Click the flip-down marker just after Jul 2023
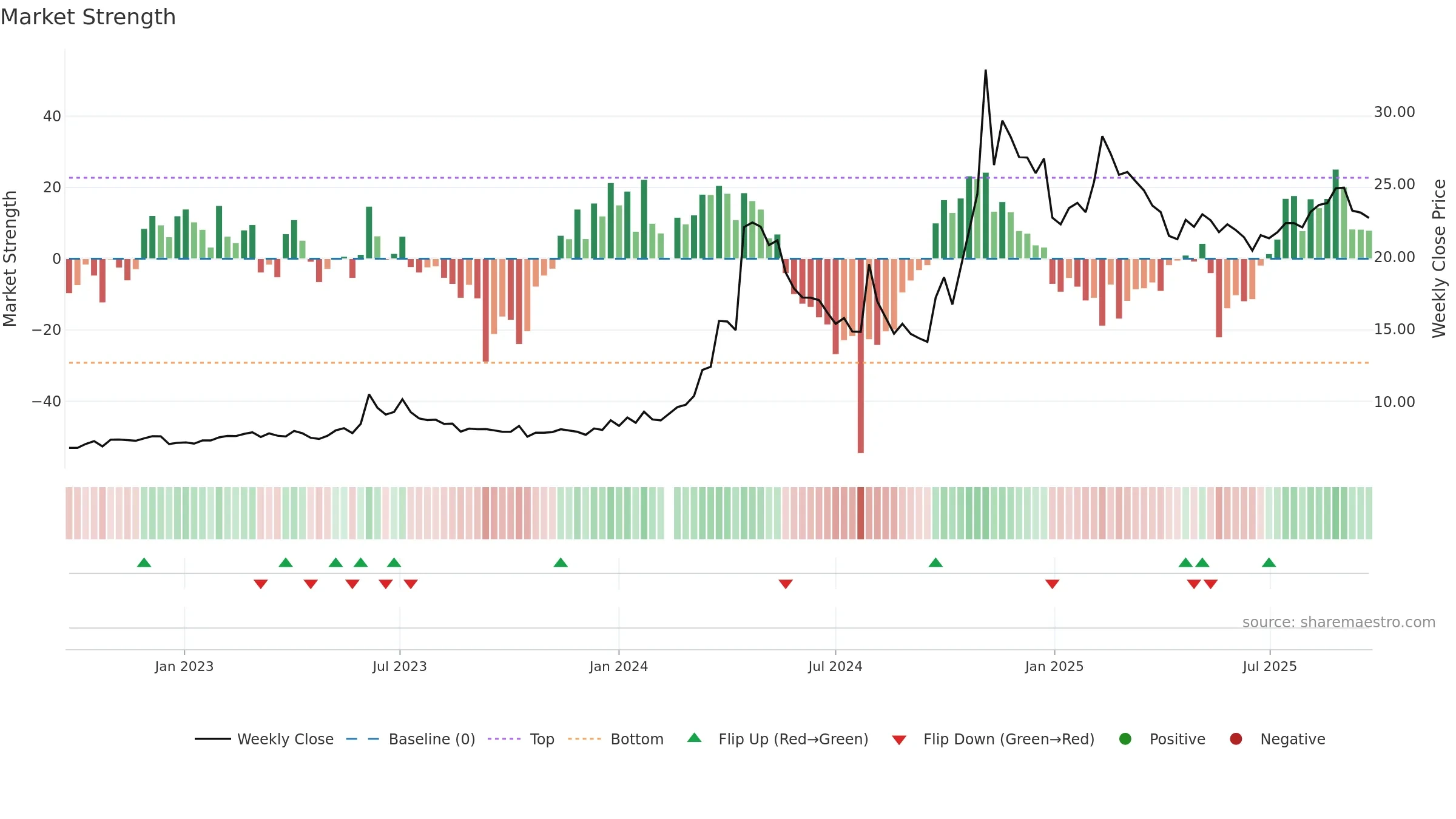Screen dimensions: 1456x819 coord(411,584)
